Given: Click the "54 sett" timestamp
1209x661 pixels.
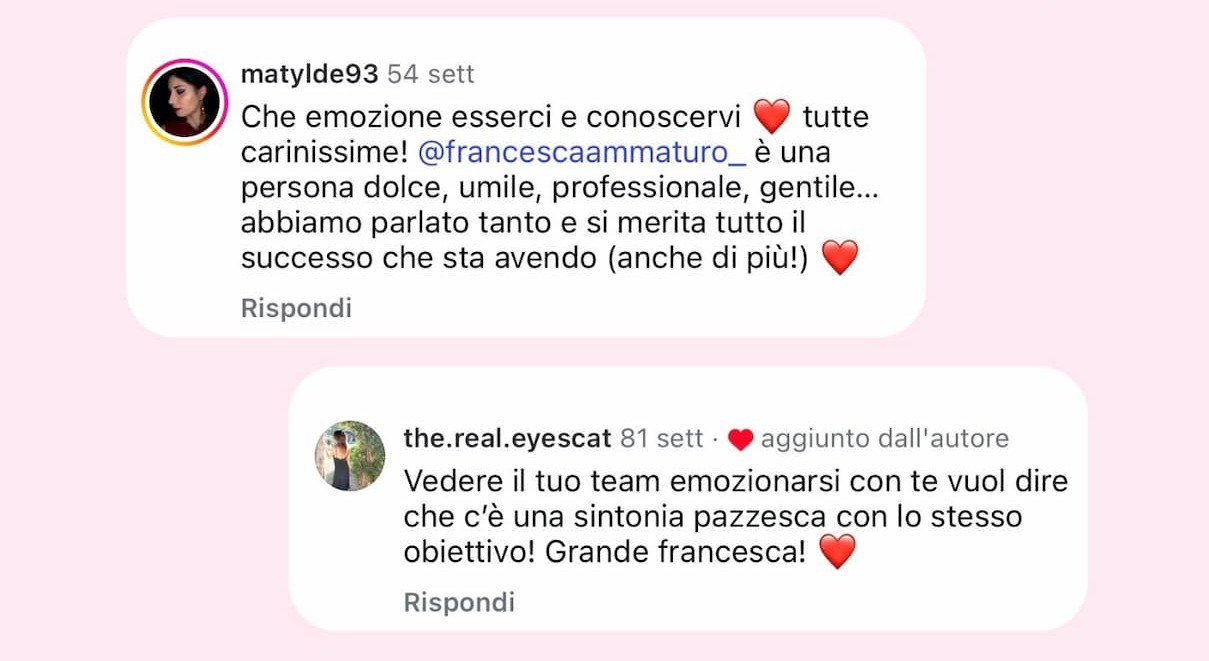Looking at the screenshot, I should pos(431,74).
